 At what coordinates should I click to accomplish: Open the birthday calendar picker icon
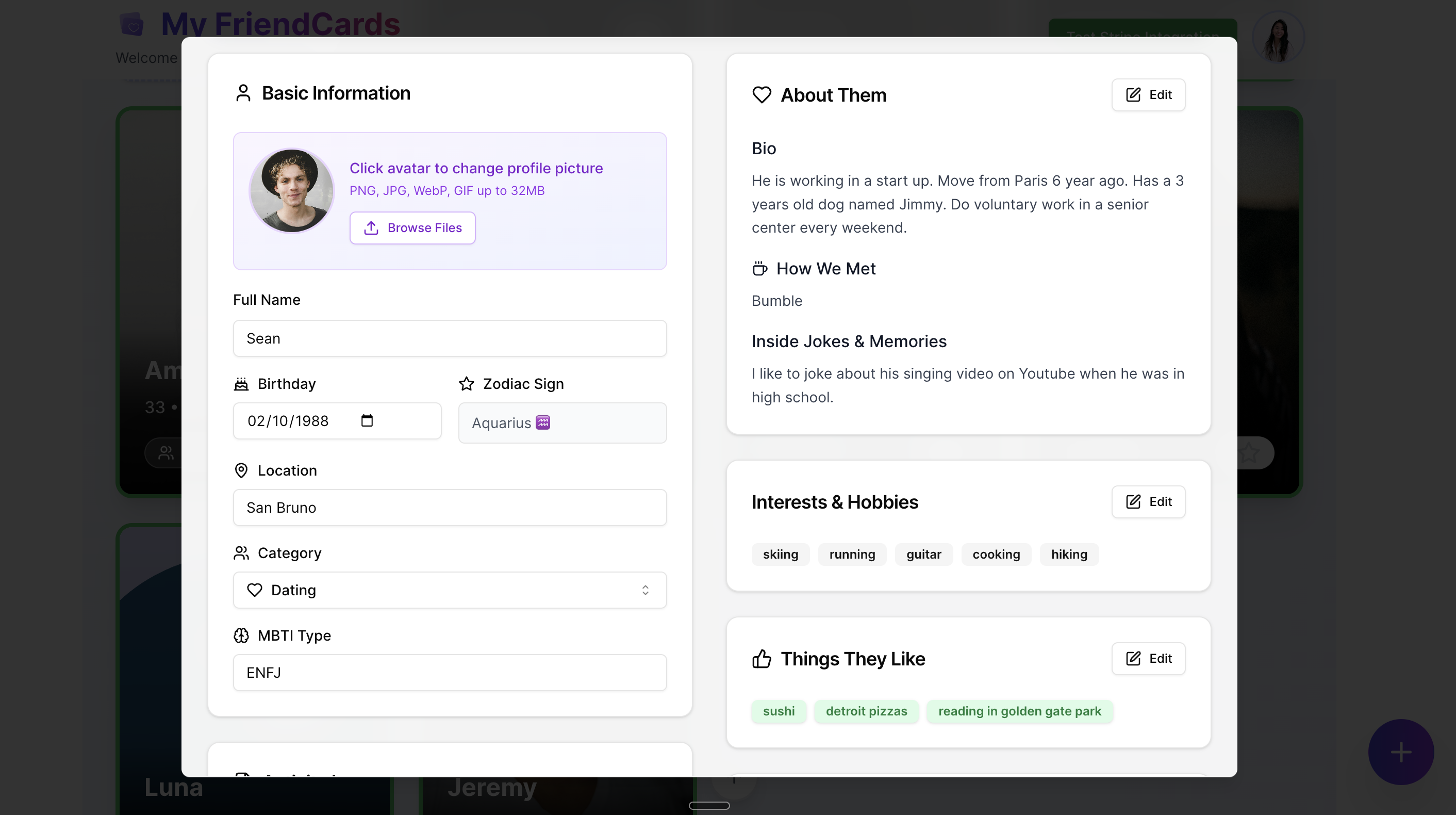click(x=367, y=420)
